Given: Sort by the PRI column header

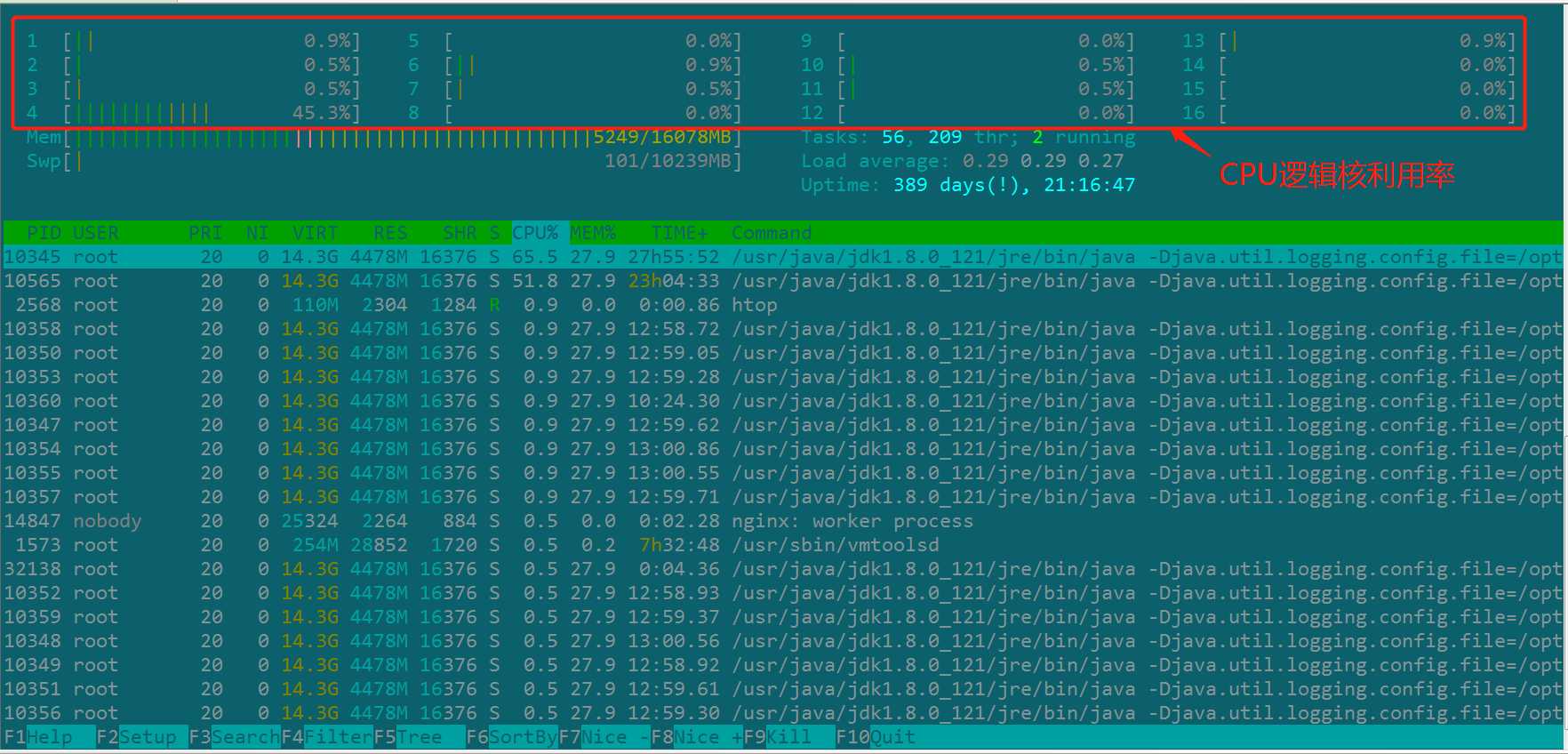Looking at the screenshot, I should point(205,233).
